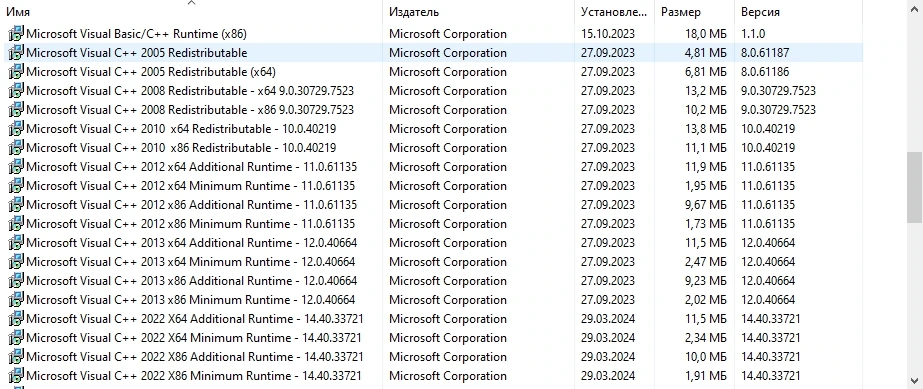
Task: Click the icon of 2022 X64 Minimum Runtime
Action: pos(16,338)
